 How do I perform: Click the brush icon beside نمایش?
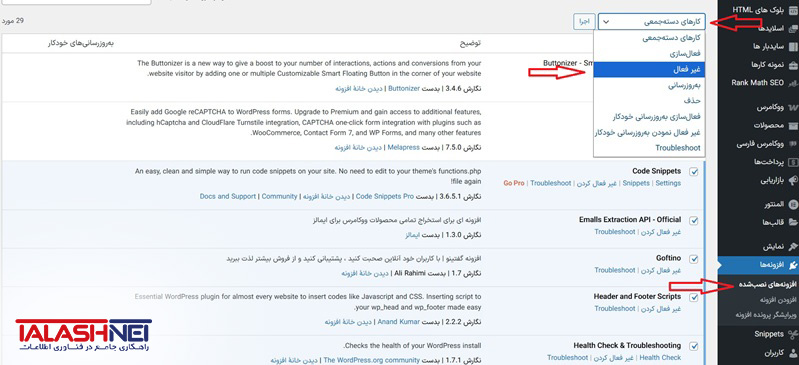(x=793, y=247)
